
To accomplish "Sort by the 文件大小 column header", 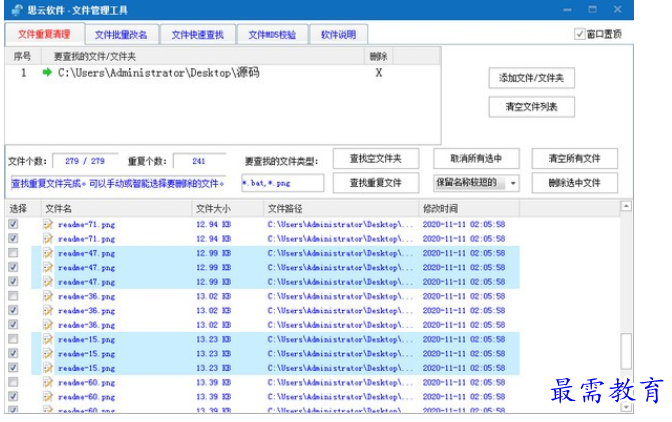I will pos(228,209).
